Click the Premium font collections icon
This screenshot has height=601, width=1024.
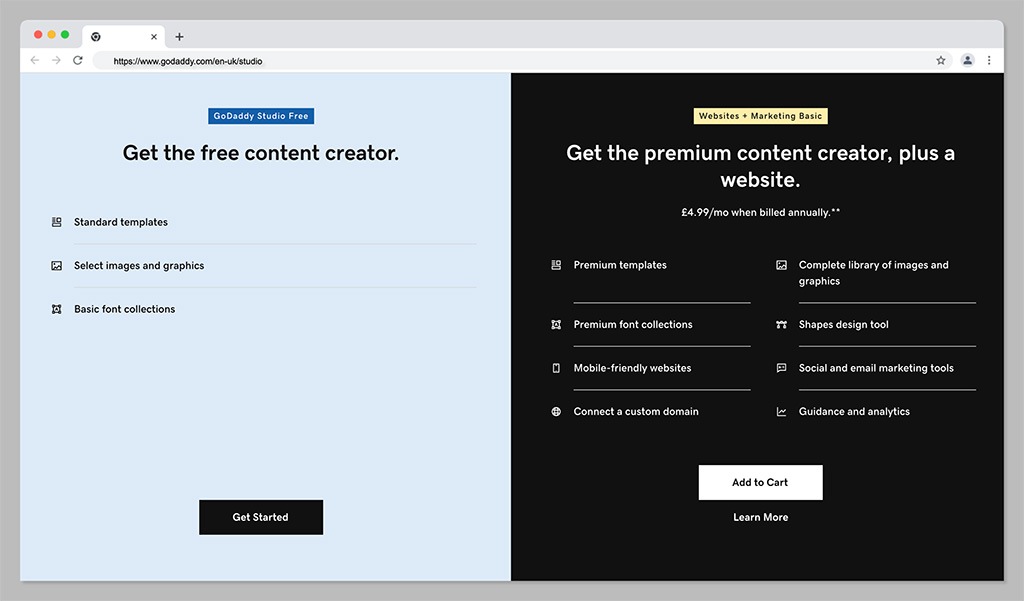(x=556, y=324)
